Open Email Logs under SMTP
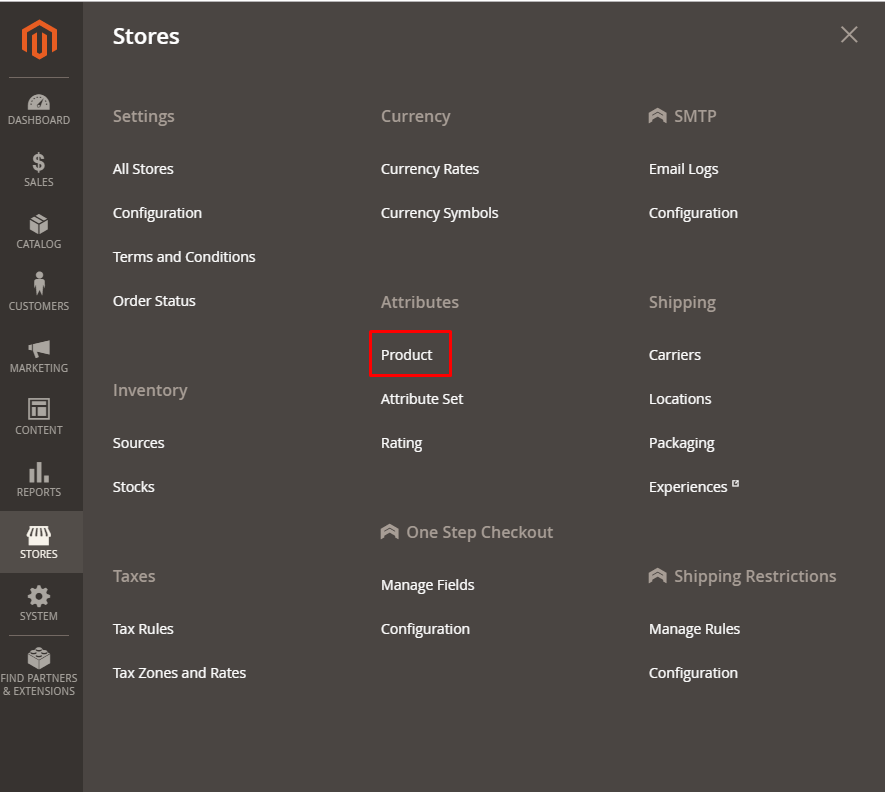 pos(683,169)
